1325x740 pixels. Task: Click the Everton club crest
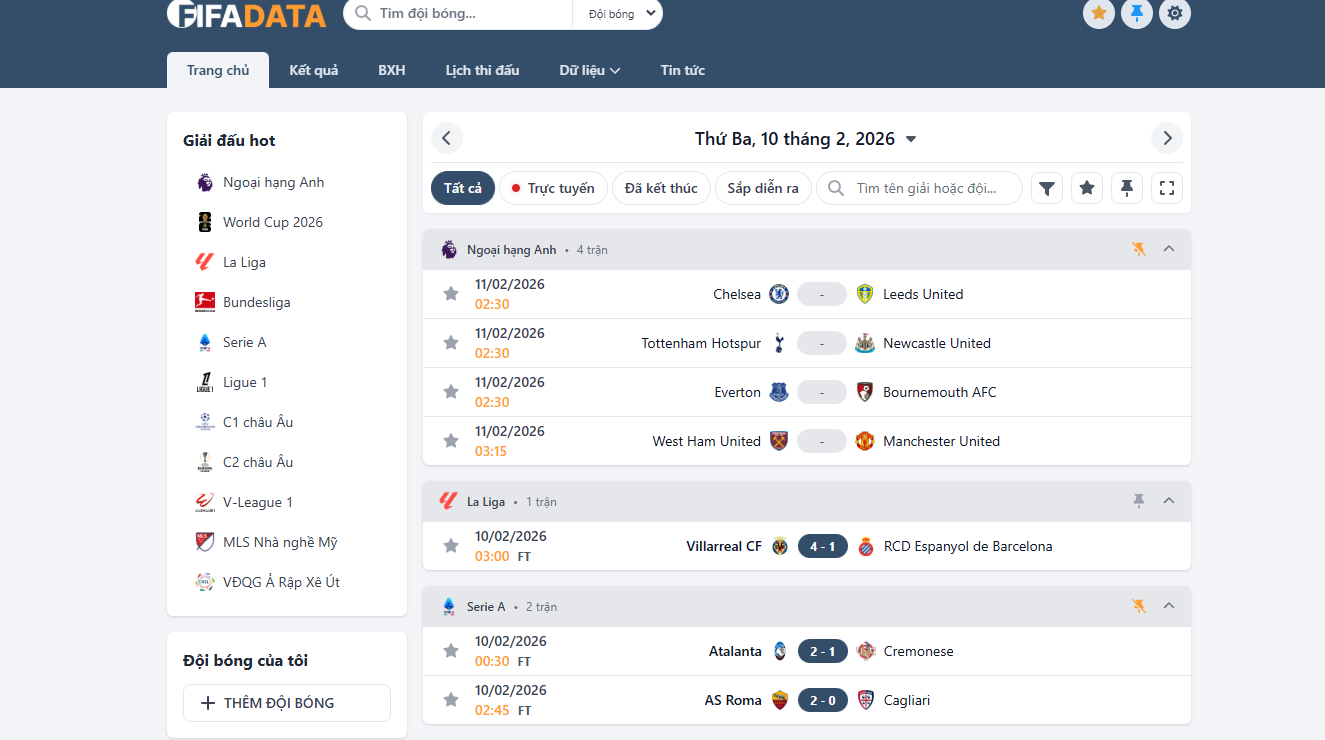pos(779,392)
